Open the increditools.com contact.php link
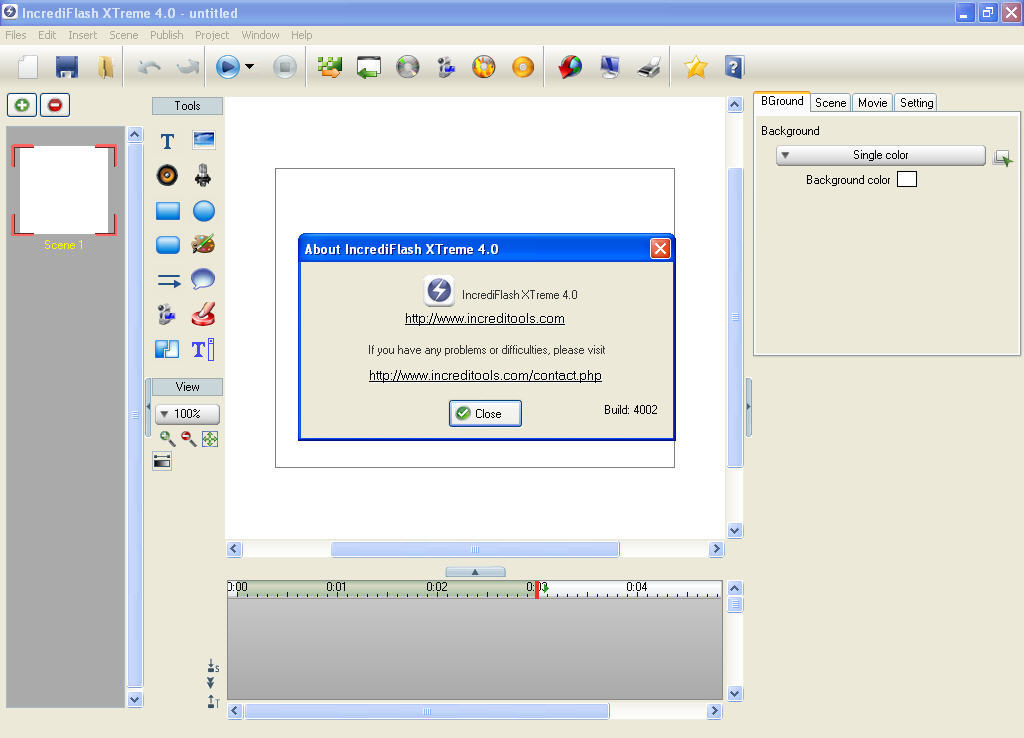The image size is (1024, 738). tap(485, 376)
